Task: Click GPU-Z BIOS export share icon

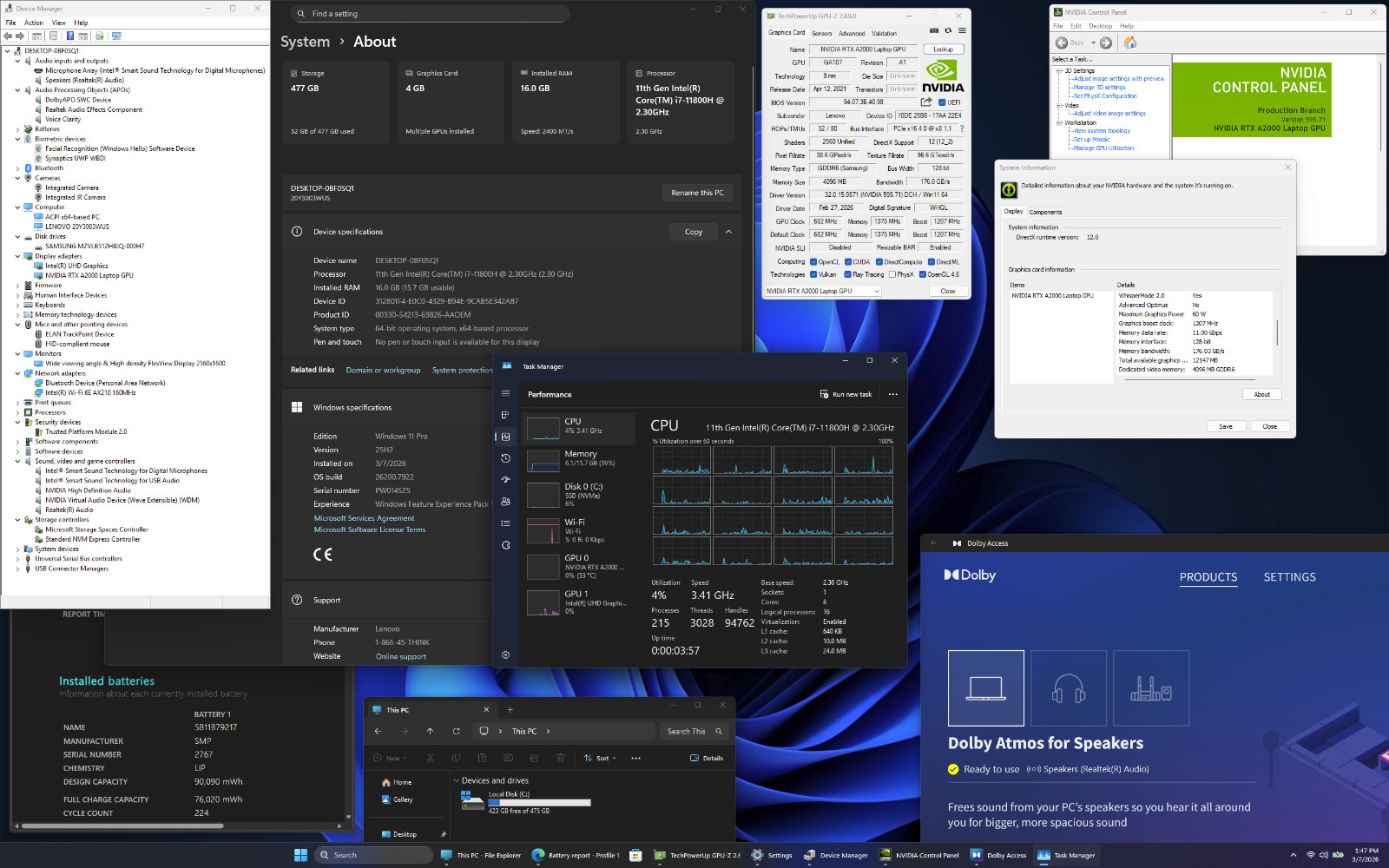Action: coord(926,102)
